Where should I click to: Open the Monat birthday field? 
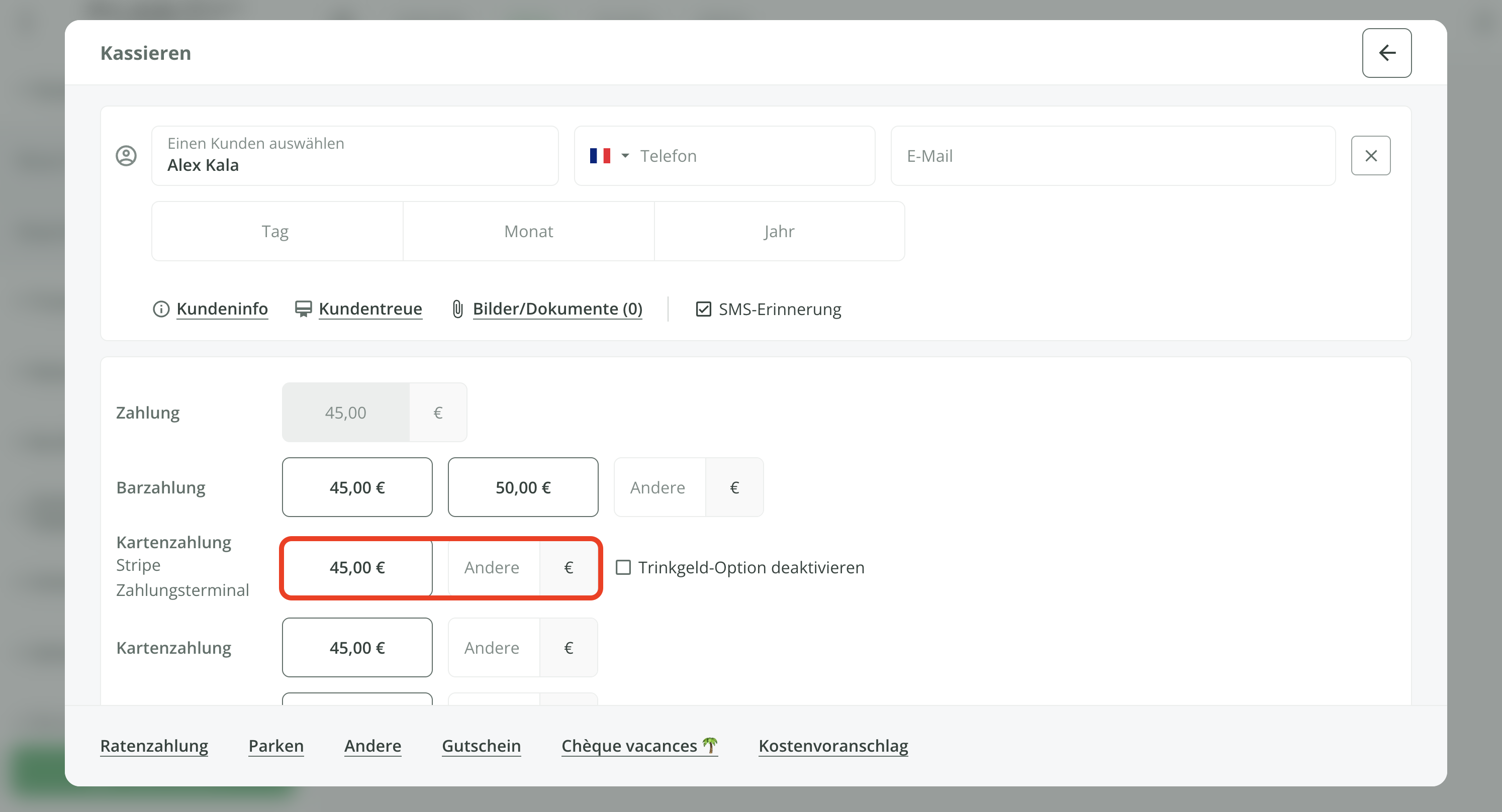click(x=528, y=232)
